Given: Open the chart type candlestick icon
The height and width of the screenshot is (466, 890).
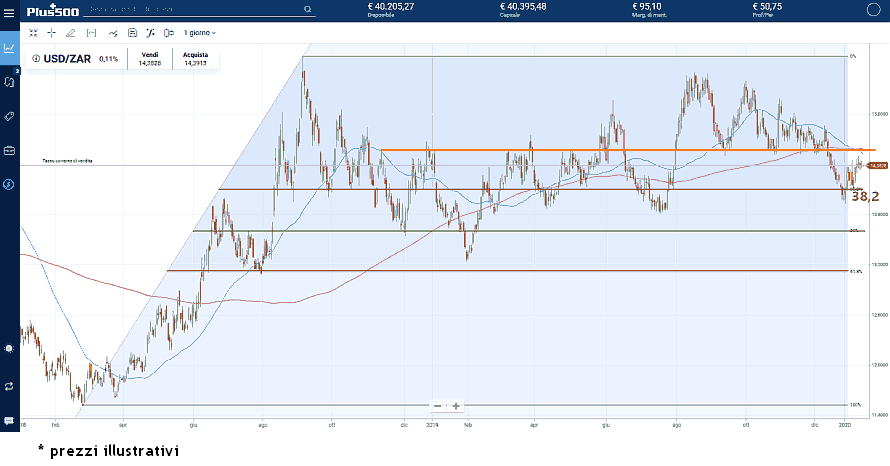Looking at the screenshot, I should click(169, 32).
